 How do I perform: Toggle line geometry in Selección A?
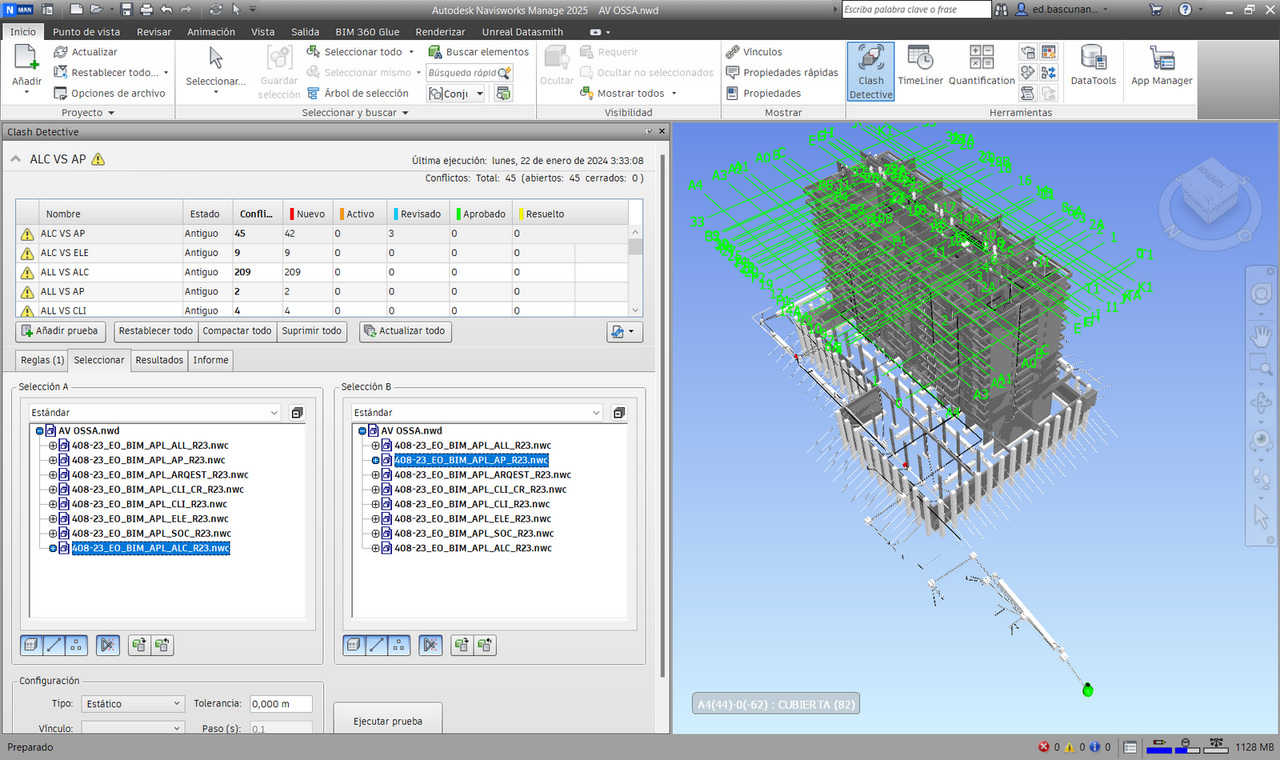click(x=54, y=645)
